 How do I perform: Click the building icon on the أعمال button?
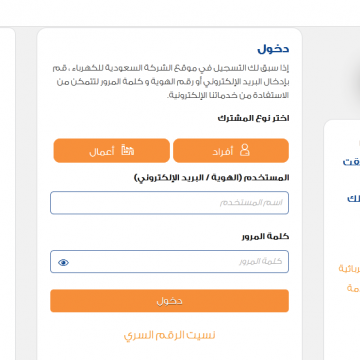click(127, 150)
